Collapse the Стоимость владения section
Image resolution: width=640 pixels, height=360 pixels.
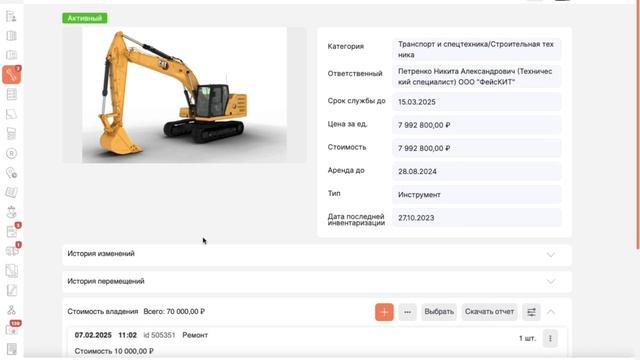point(551,312)
